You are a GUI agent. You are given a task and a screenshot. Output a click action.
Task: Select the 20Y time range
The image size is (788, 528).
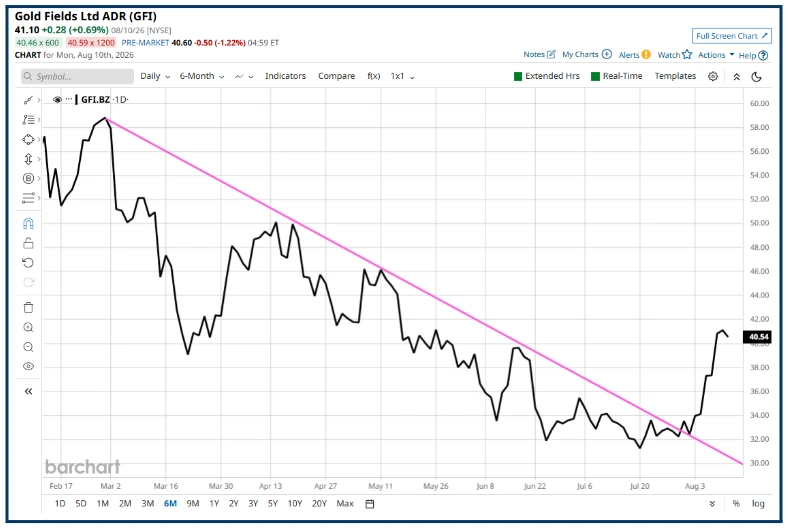click(319, 503)
